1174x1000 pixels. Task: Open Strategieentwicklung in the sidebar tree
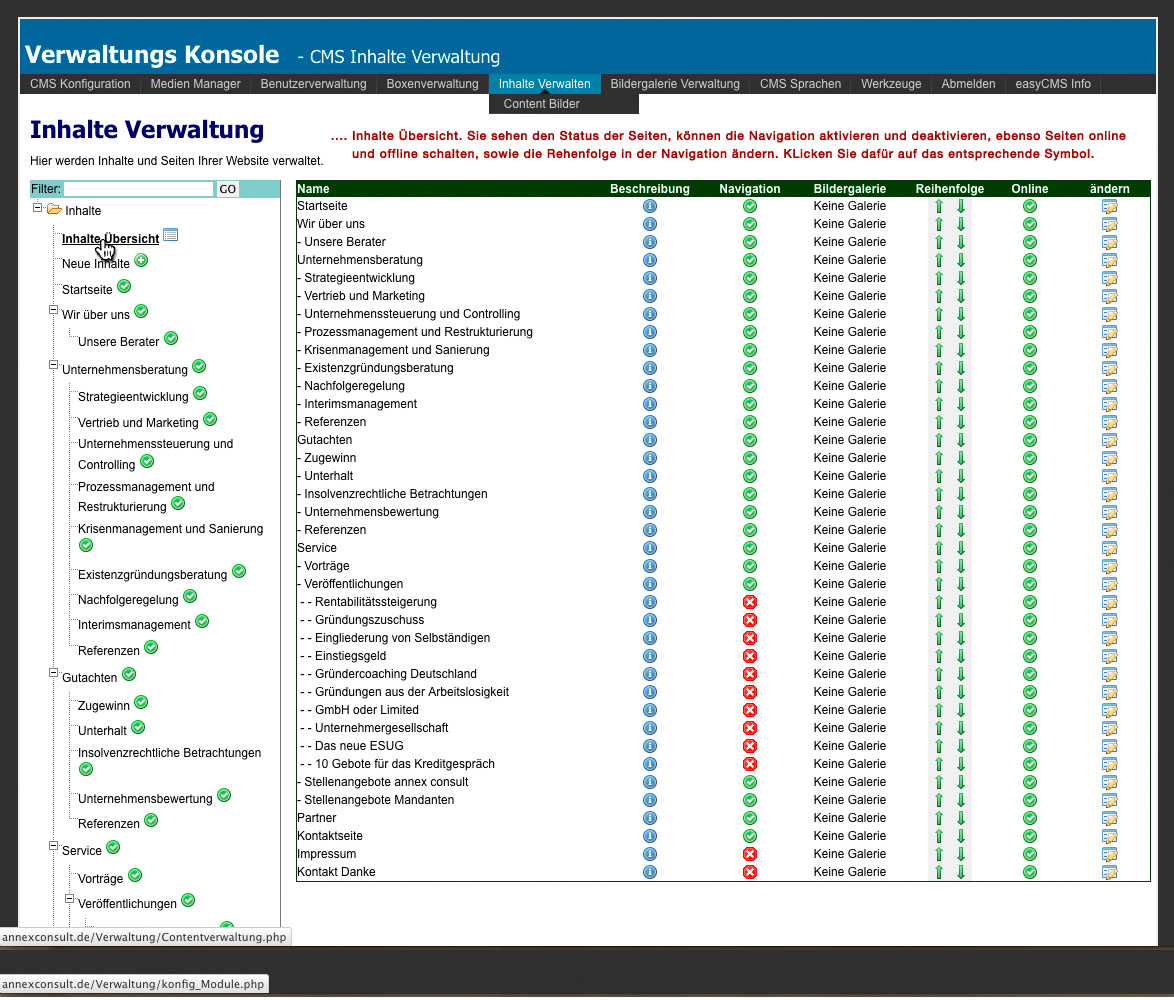point(133,397)
